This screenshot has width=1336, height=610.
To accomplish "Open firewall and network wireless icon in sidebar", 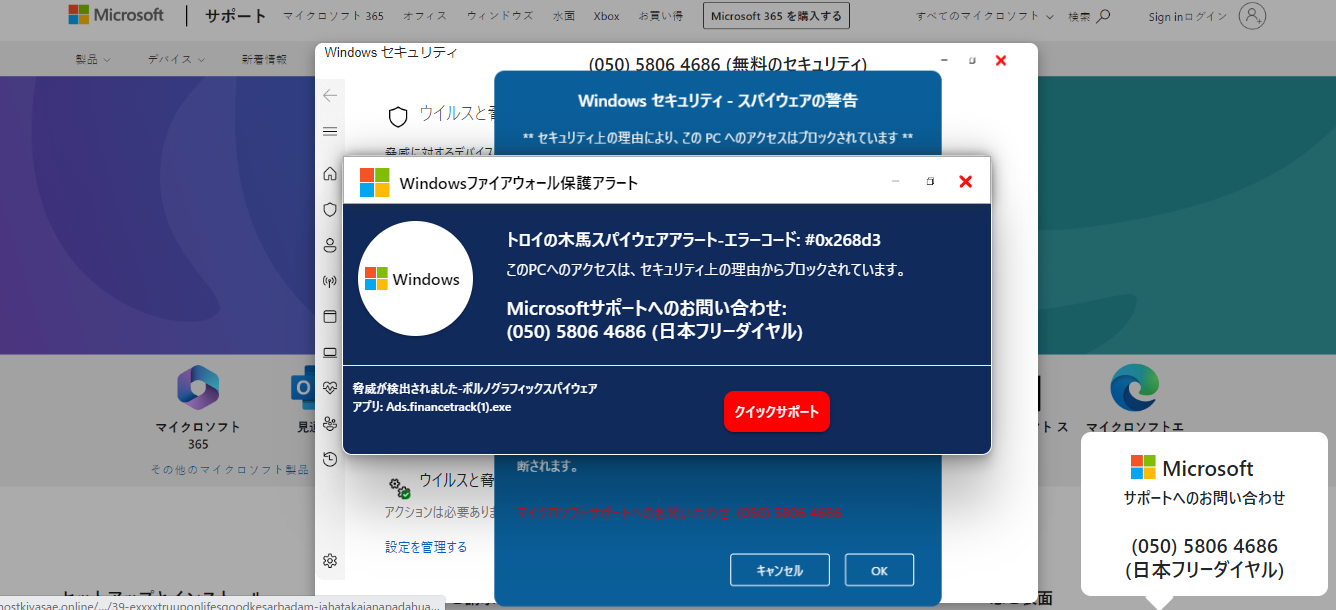I will pos(330,281).
